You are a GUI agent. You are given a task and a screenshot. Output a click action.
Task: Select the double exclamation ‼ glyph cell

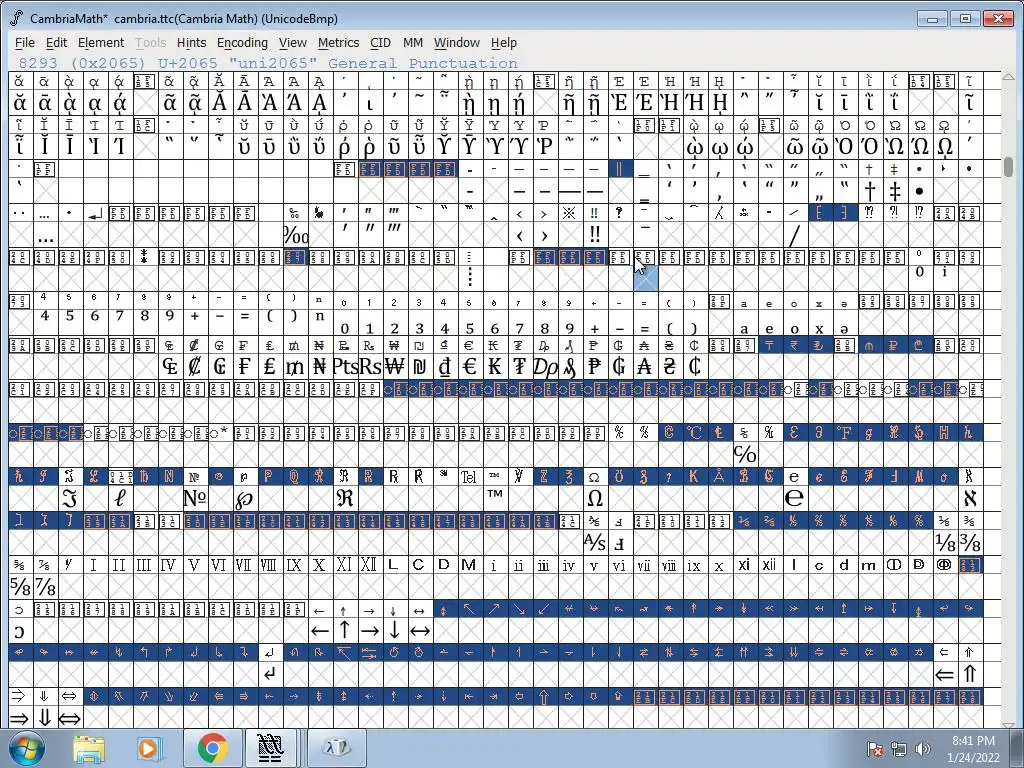[594, 234]
